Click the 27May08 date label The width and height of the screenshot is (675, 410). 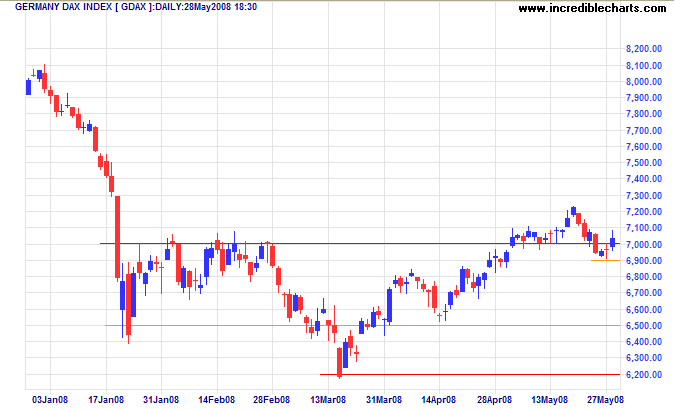coord(605,400)
